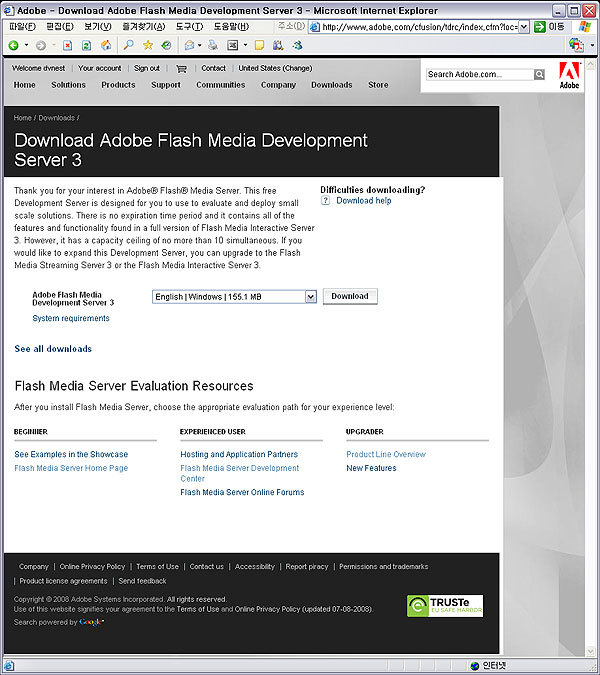
Task: Open the Downloads navigation tab
Action: (332, 85)
